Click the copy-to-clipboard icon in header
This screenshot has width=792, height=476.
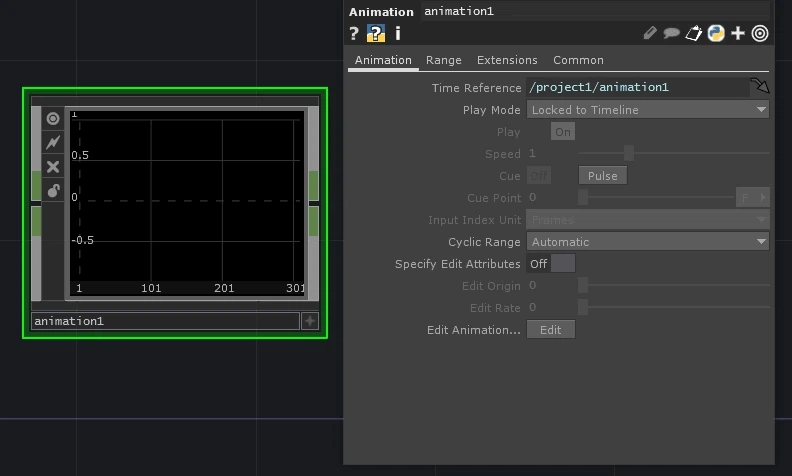tap(694, 33)
